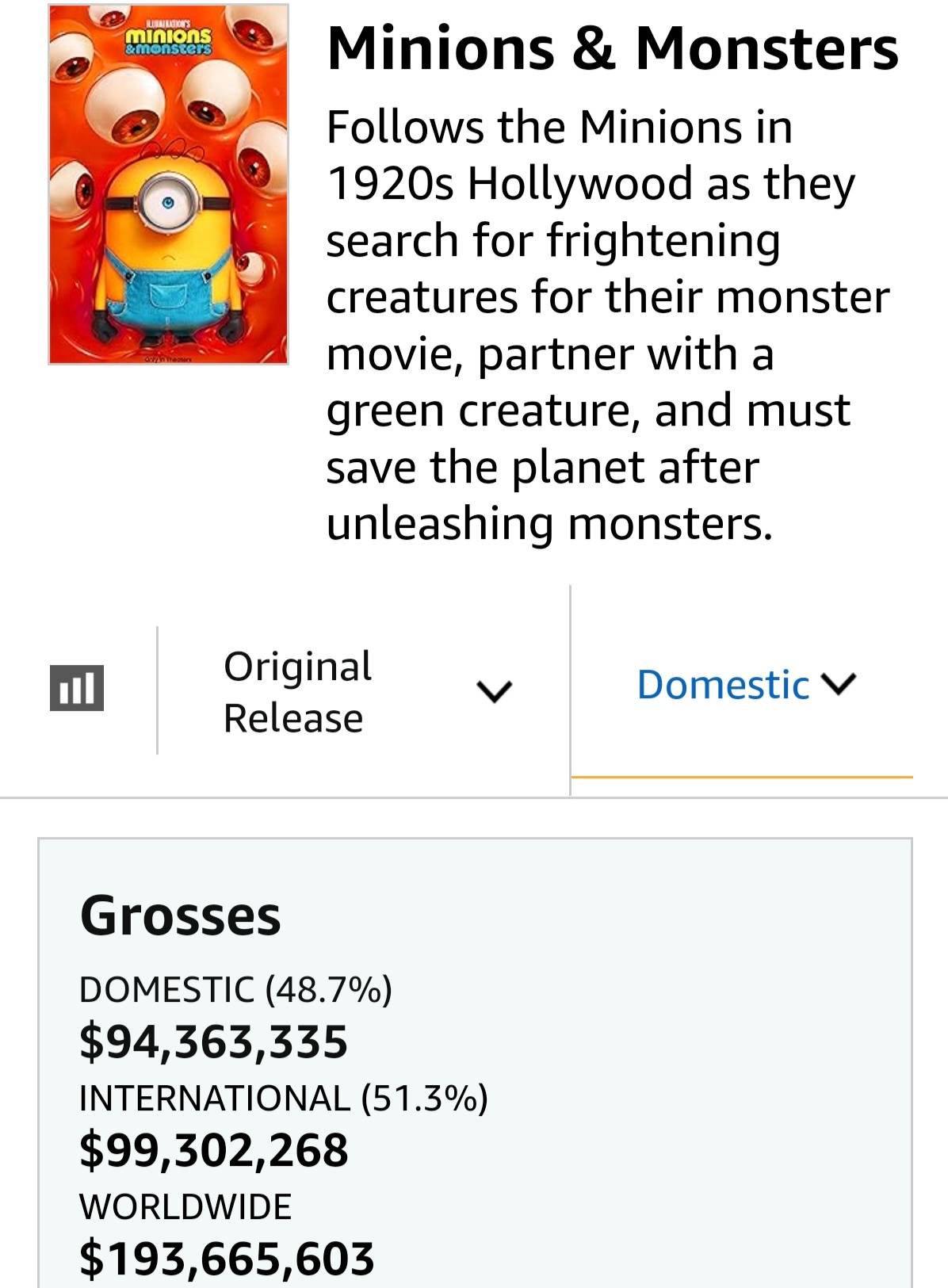Click the orange underline beneath Domestic
Screen dimensions: 948x1288
[x=742, y=778]
